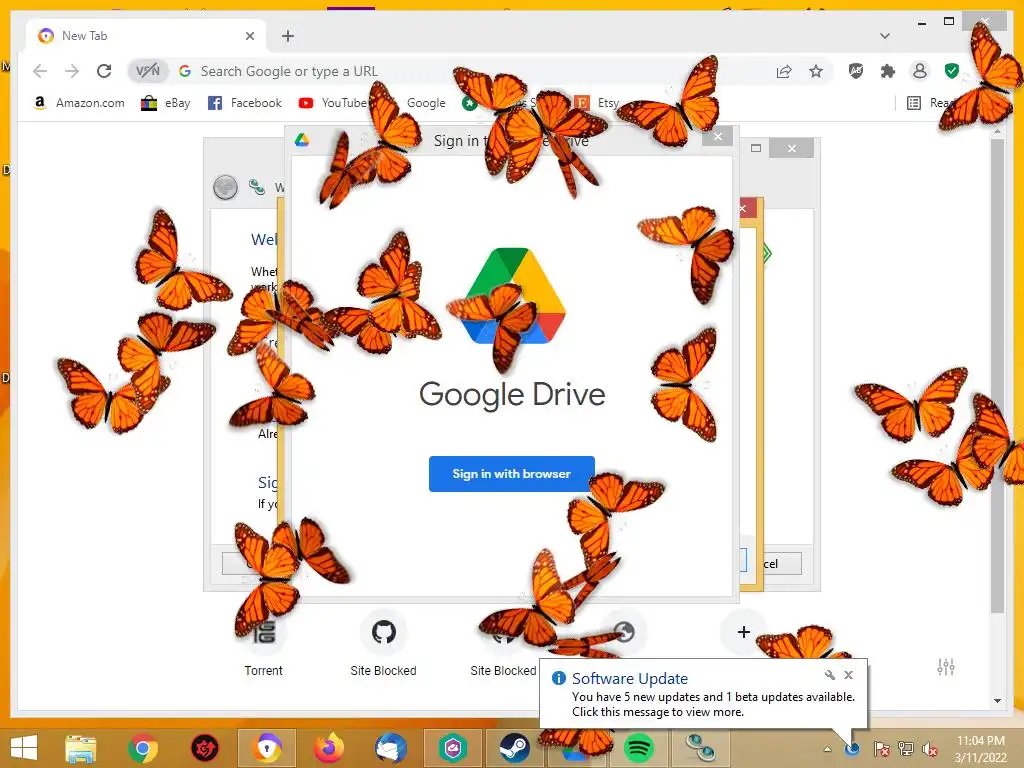Open the eBay bookmark
The height and width of the screenshot is (768, 1024).
[x=166, y=103]
